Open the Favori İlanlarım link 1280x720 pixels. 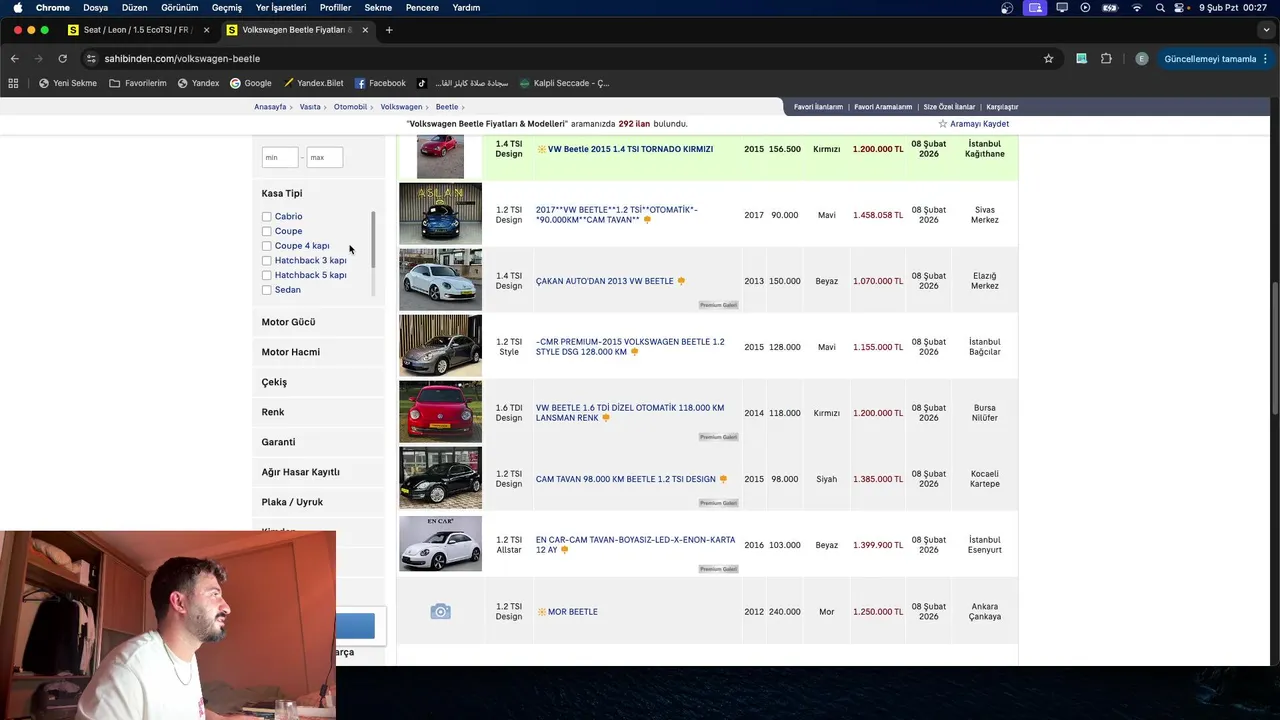(x=818, y=107)
